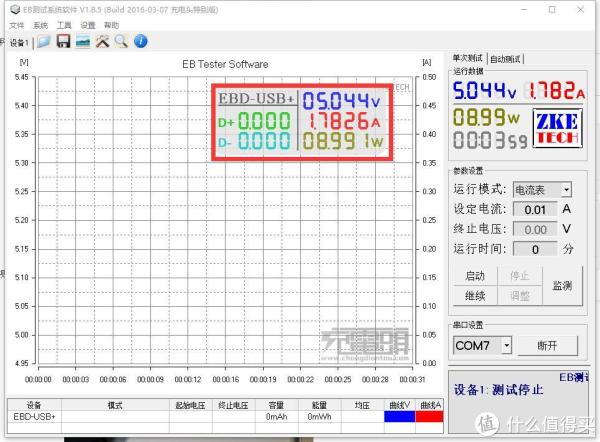Click the 设备 column header
Image resolution: width=600 pixels, height=442 pixels.
[34, 405]
